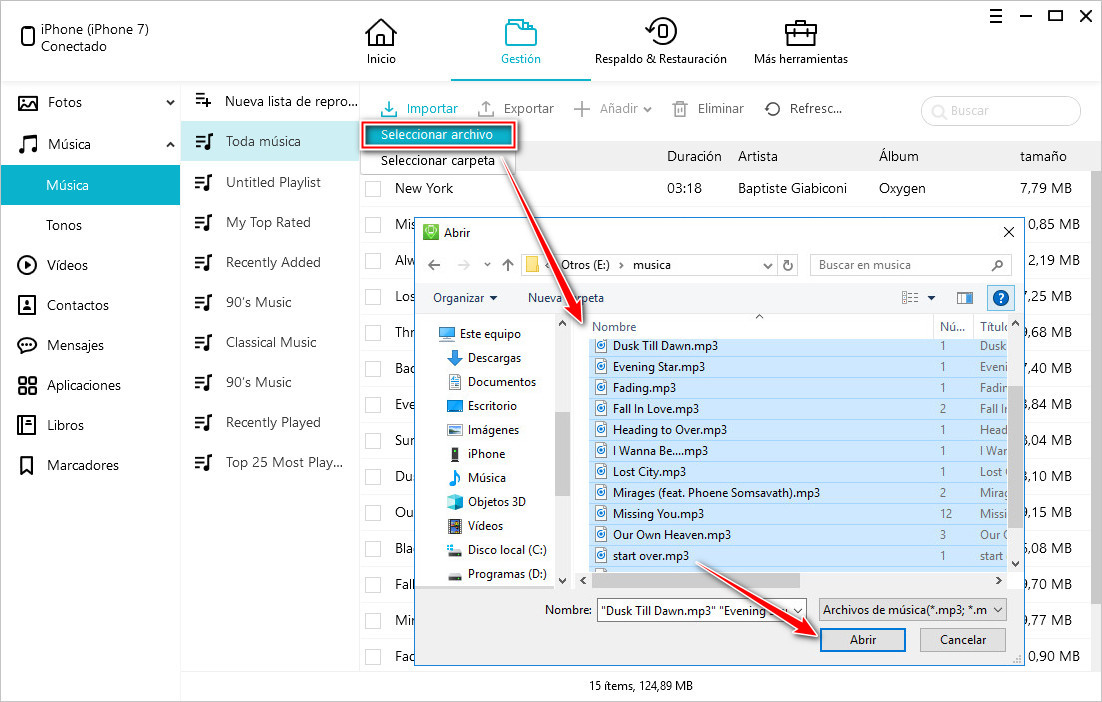1102x702 pixels.
Task: Select iPhone in navigation tree
Action: (477, 454)
